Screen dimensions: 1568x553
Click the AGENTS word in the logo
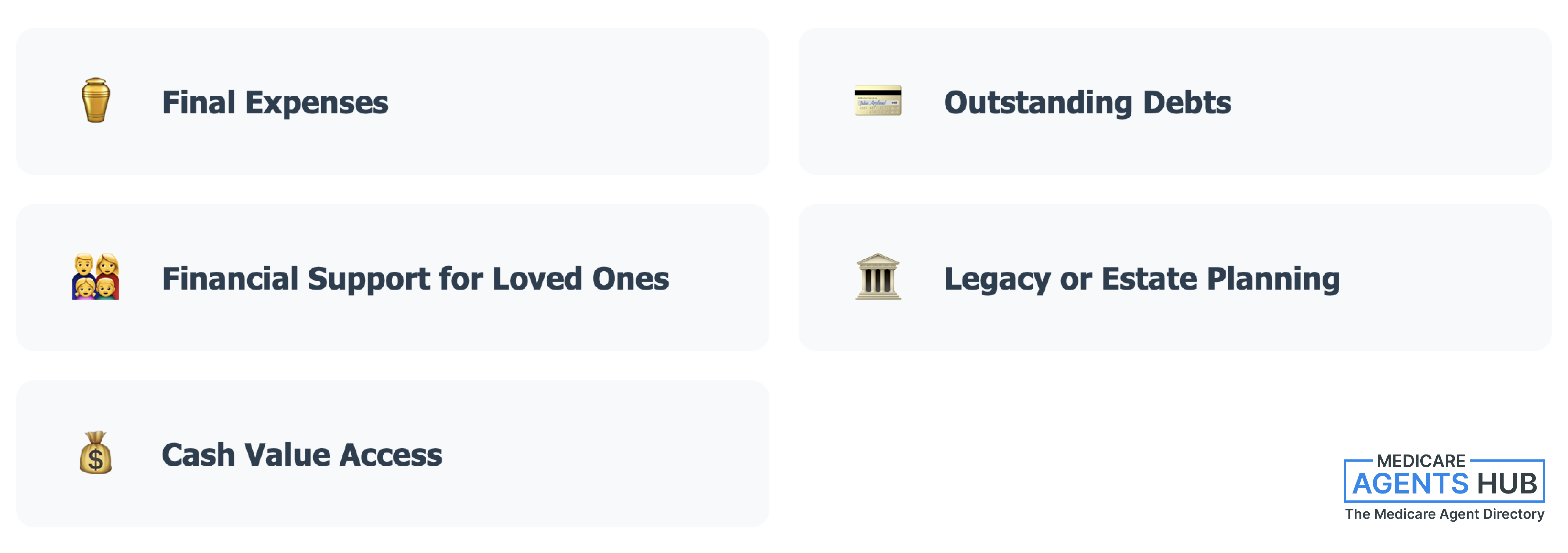[x=1410, y=484]
